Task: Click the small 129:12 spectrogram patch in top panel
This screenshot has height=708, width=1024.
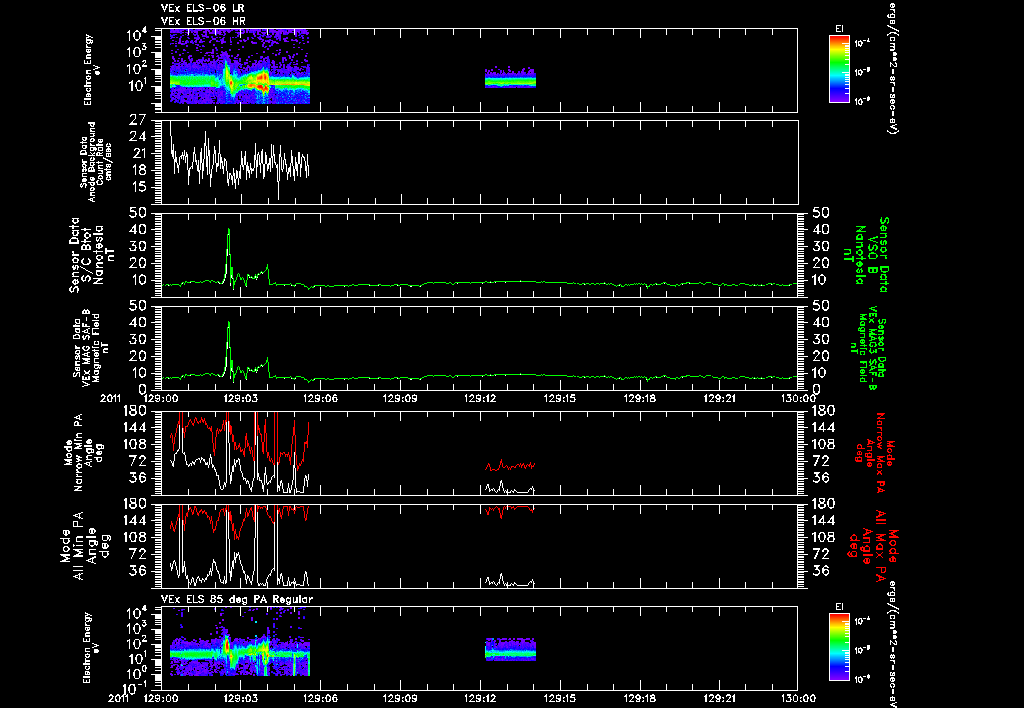Action: pos(510,78)
